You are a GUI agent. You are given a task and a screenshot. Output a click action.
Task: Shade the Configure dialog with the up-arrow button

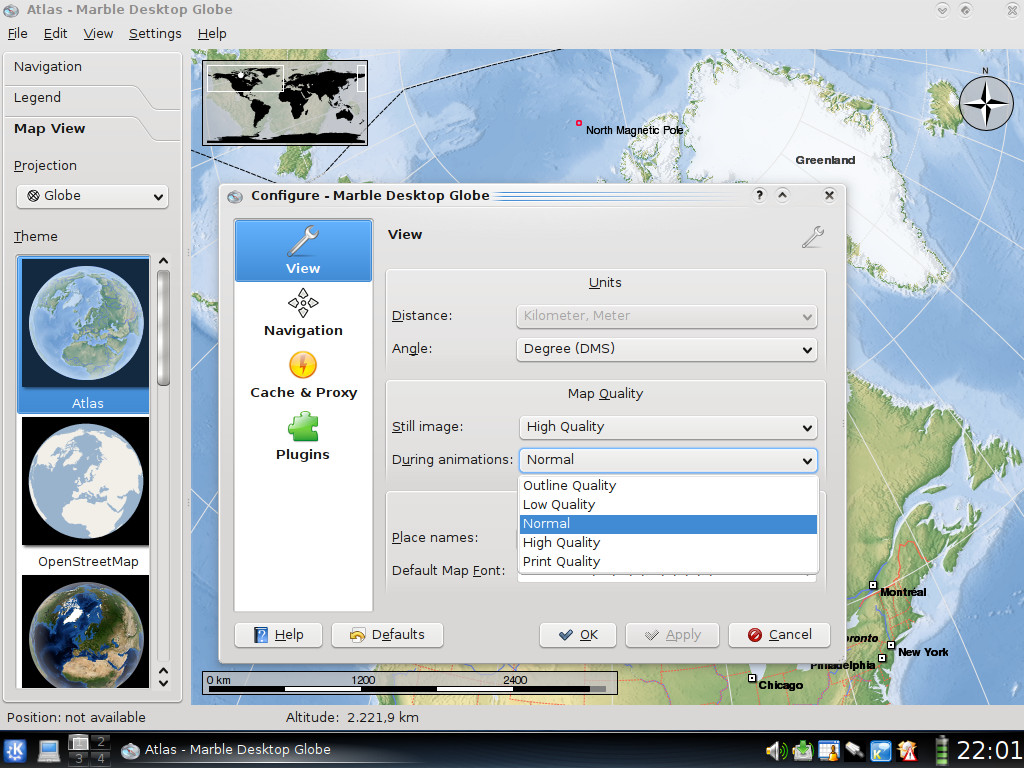point(782,195)
